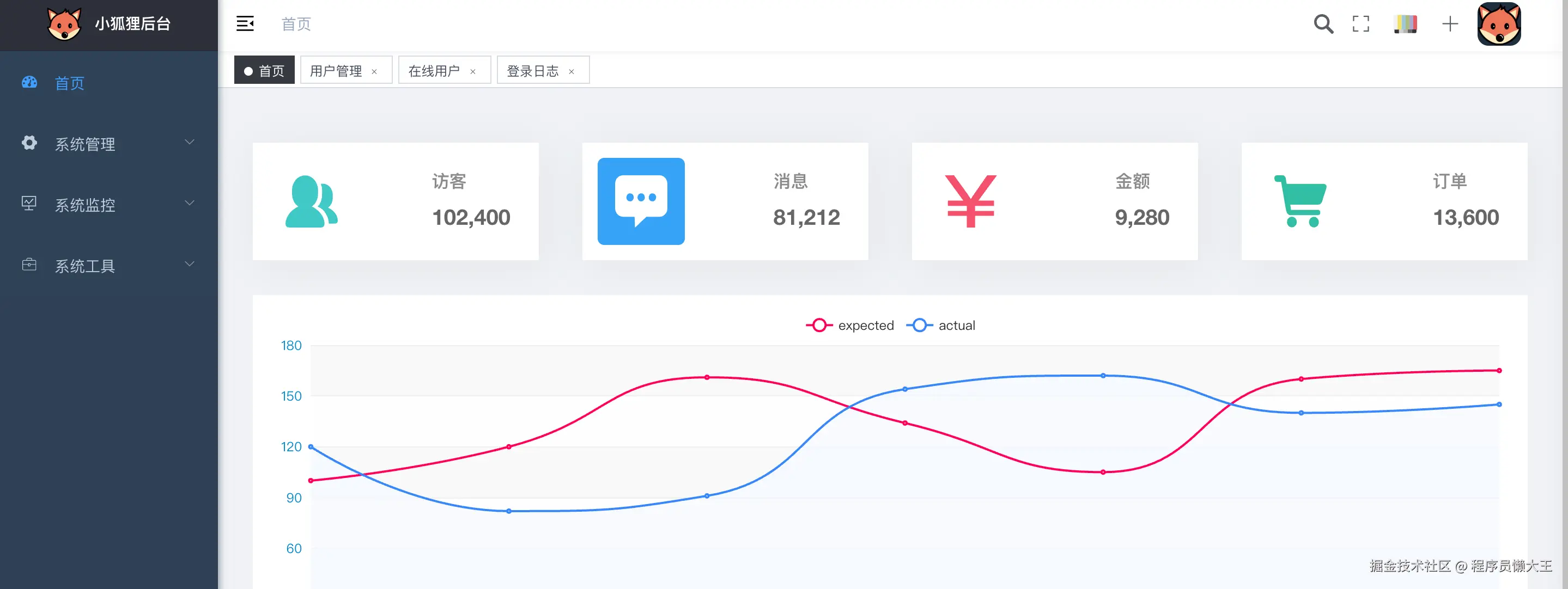Screen dimensions: 1568x589
Task: Switch to the 在线用户 tab
Action: click(x=434, y=71)
